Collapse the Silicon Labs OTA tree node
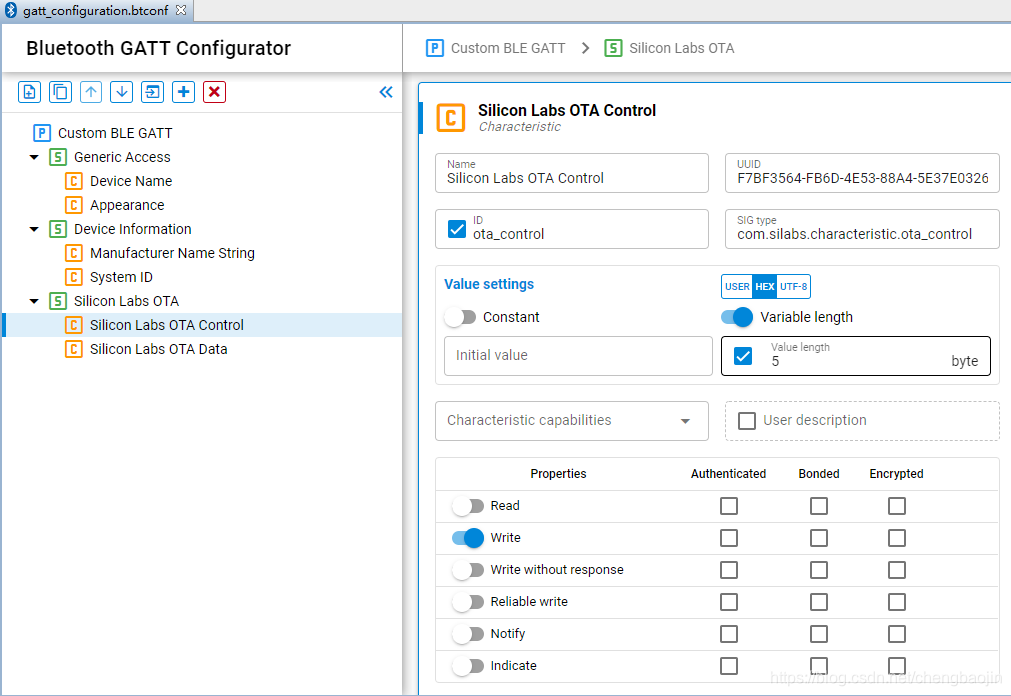Viewport: 1011px width, 696px height. tap(34, 301)
